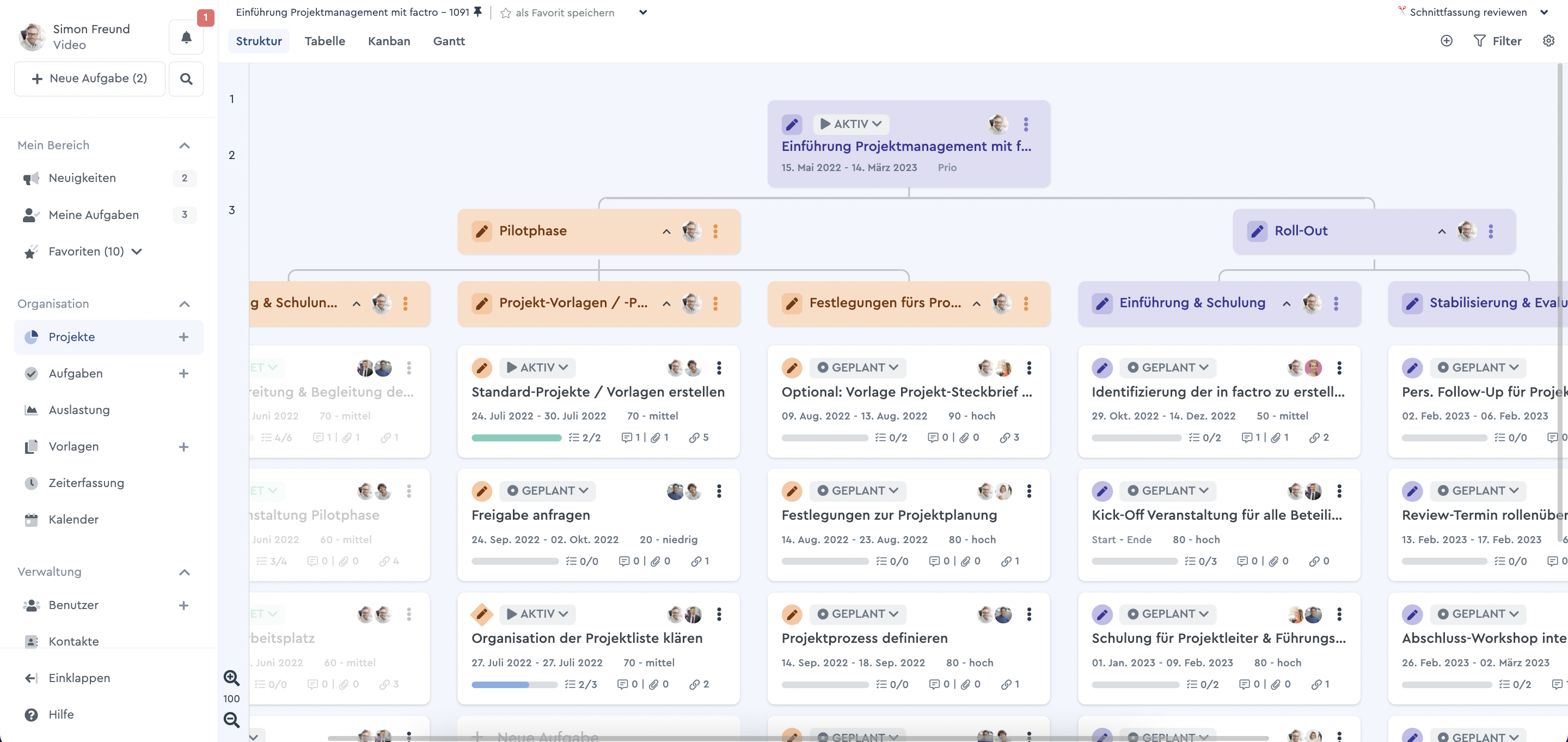Click checklist icon on Kick-Off Veranstaltung card
This screenshot has width=1568, height=742.
pyautogui.click(x=1190, y=561)
